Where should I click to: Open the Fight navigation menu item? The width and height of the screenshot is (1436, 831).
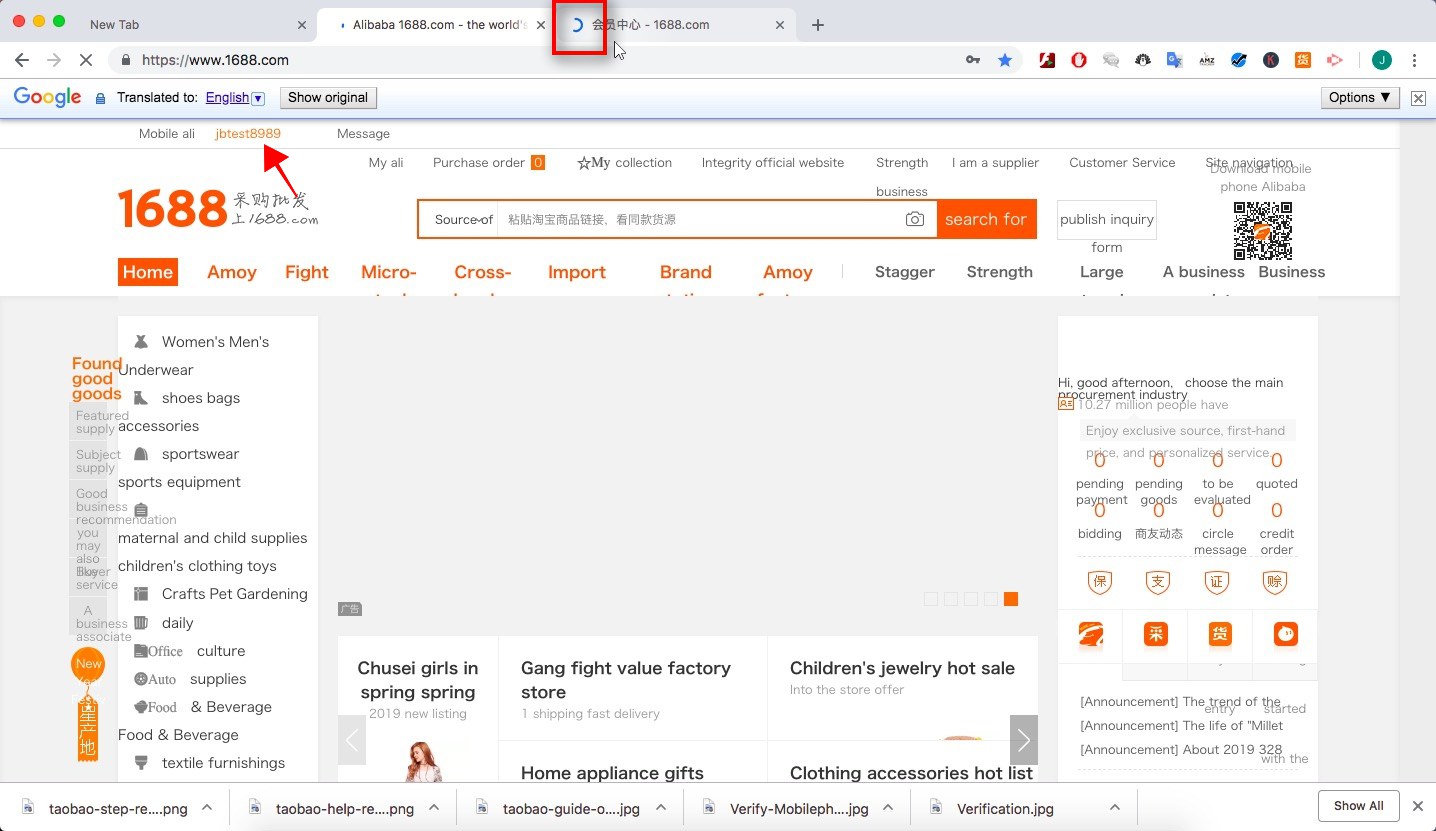[x=306, y=272]
